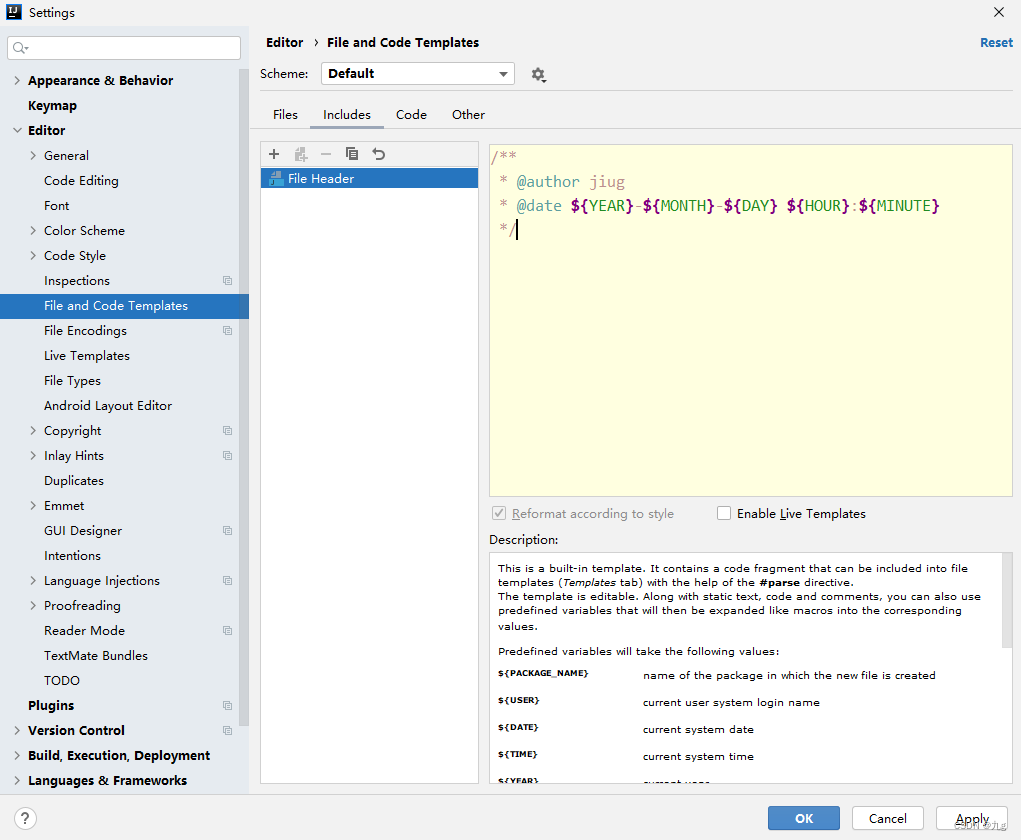Viewport: 1021px width, 840px height.
Task: Expand the Copyright node
Action: pos(33,430)
